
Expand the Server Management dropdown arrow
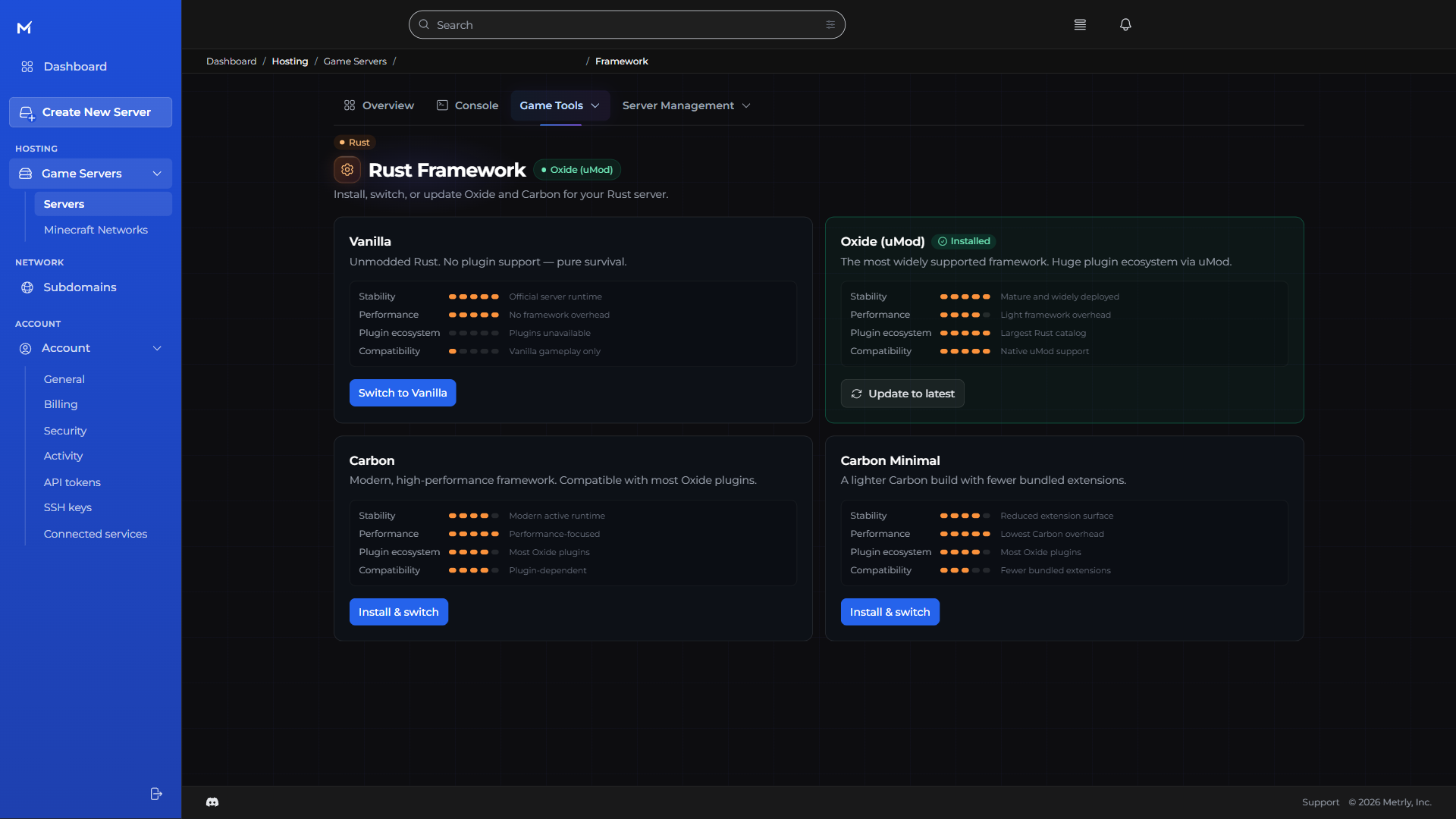(x=746, y=105)
